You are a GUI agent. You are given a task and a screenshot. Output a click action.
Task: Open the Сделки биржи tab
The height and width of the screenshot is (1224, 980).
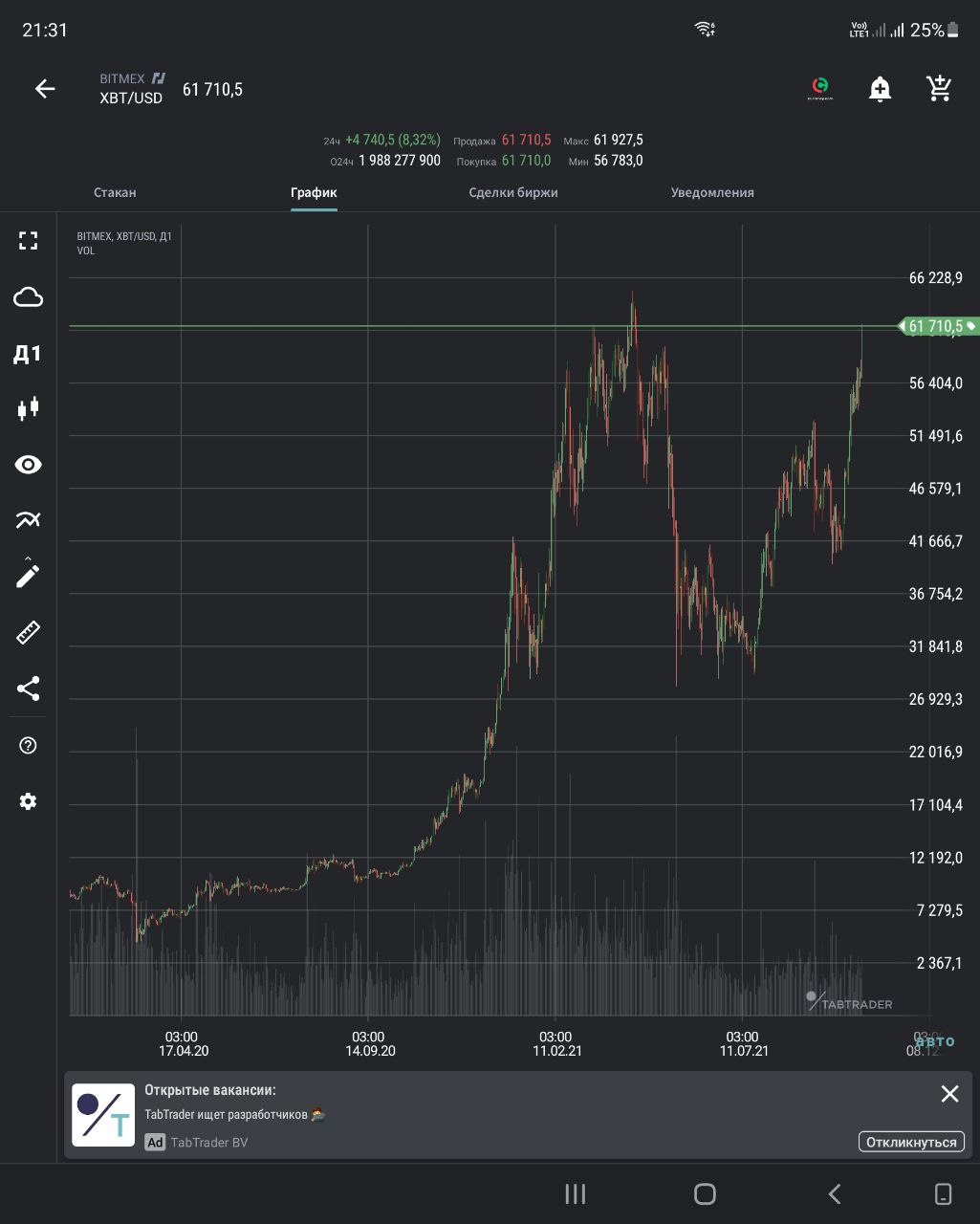(x=513, y=192)
